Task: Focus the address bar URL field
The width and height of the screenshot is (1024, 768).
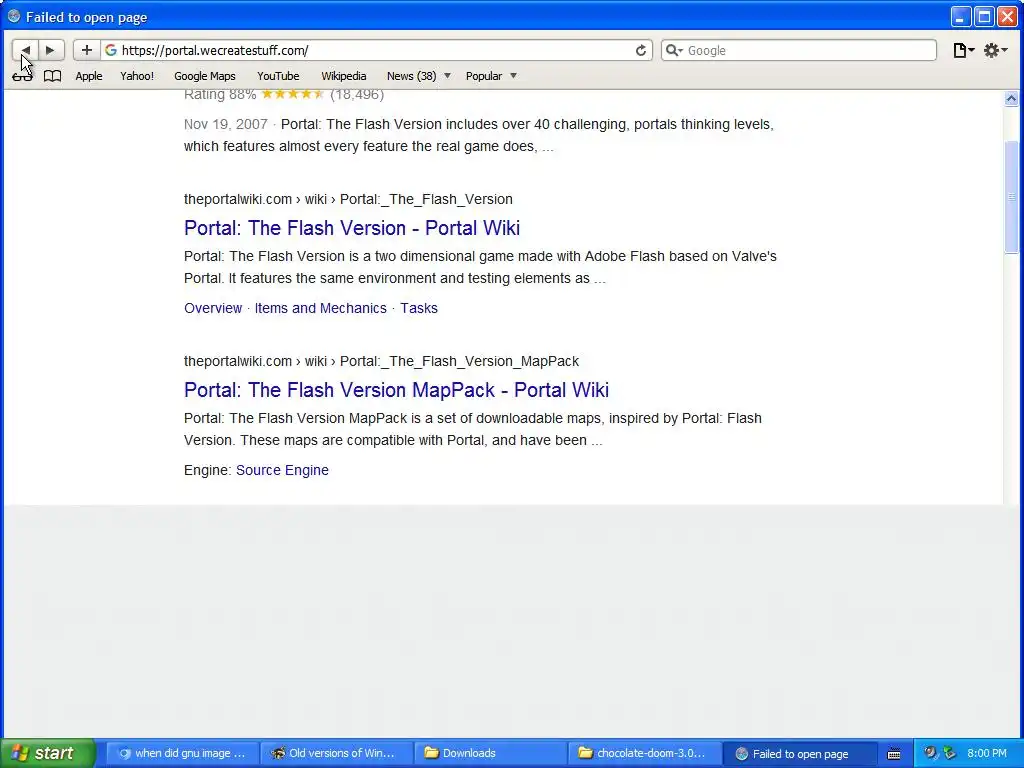Action: pos(376,50)
